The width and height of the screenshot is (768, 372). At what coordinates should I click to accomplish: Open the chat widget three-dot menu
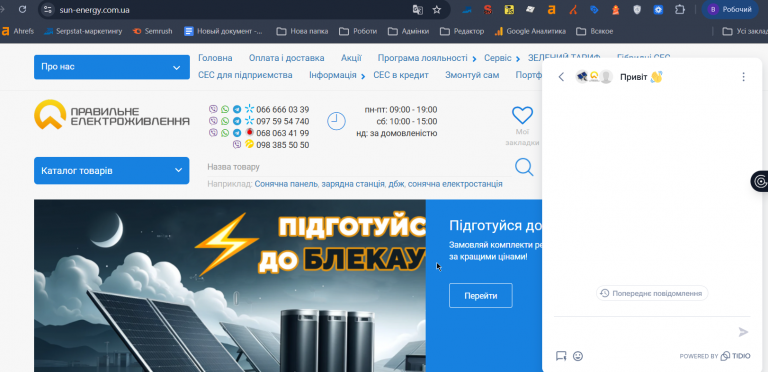(x=744, y=77)
